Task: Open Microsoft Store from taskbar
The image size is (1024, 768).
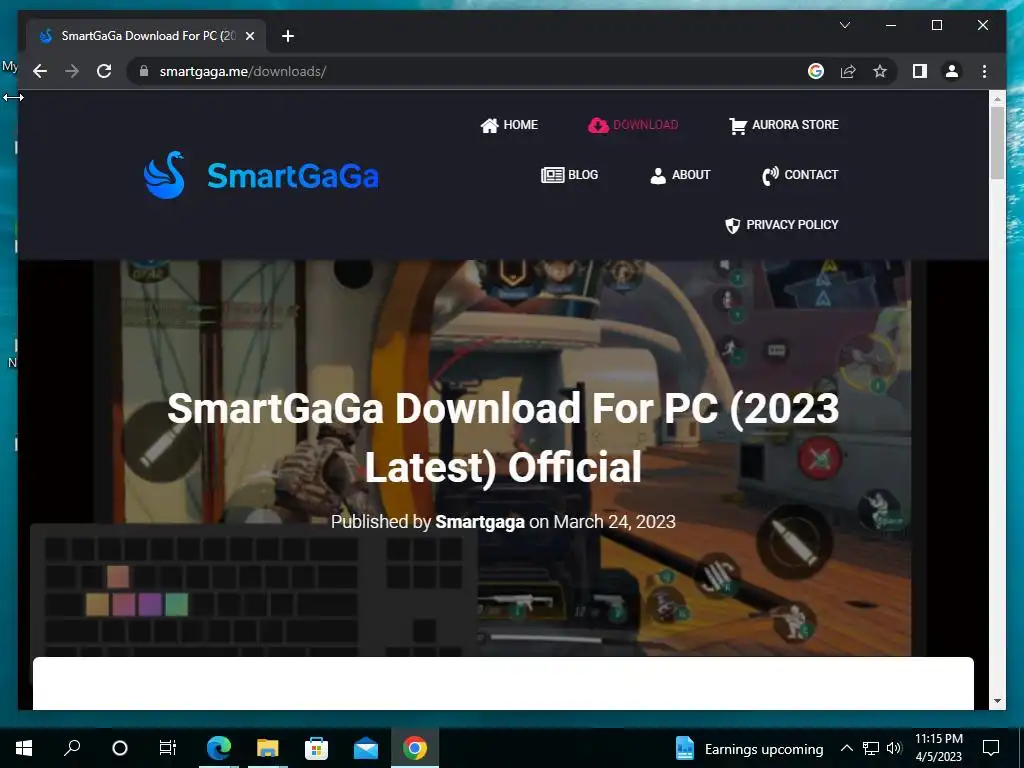Action: point(316,748)
